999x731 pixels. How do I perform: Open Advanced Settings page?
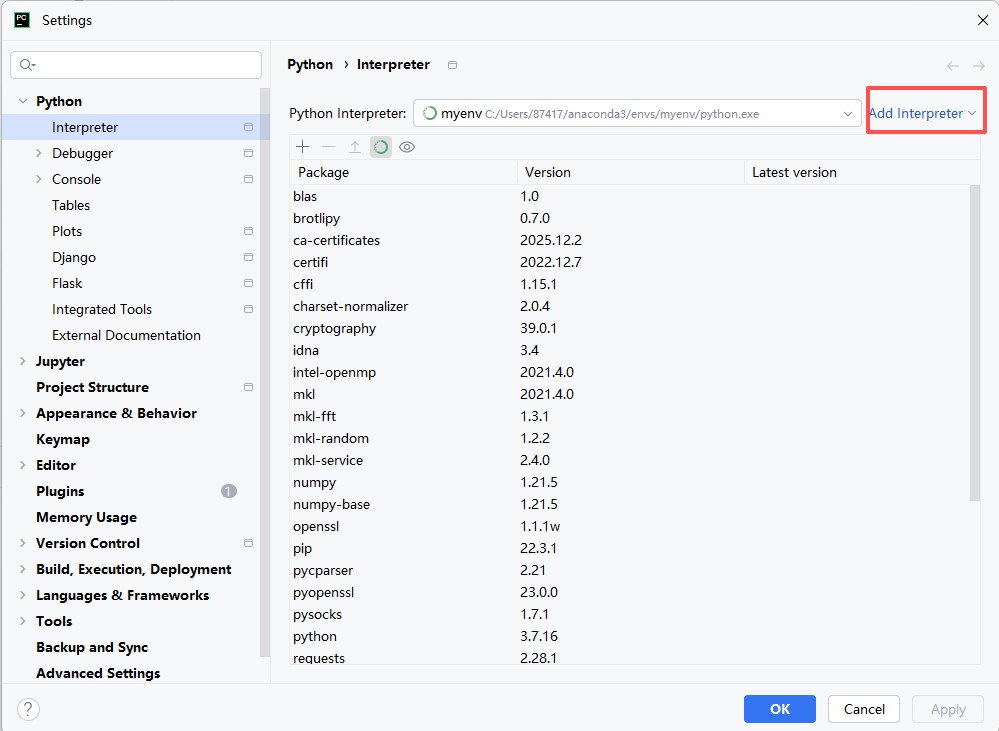pyautogui.click(x=97, y=673)
